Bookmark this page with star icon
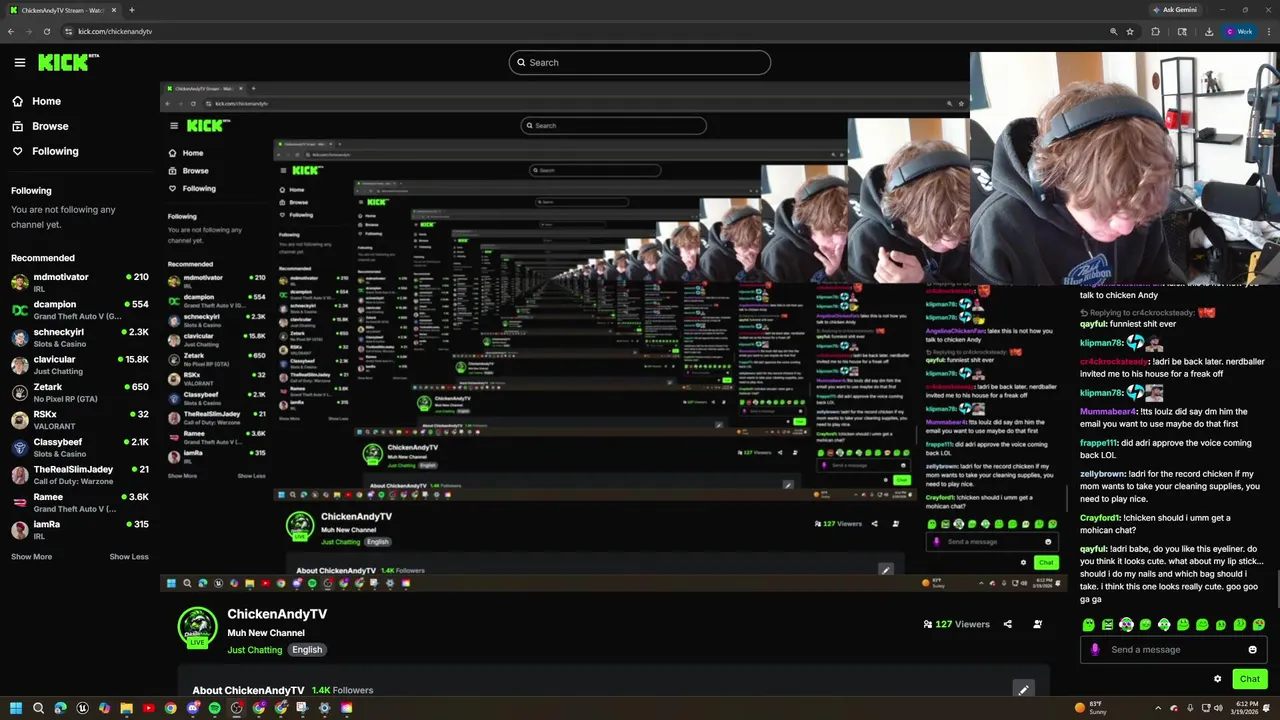The height and width of the screenshot is (720, 1280). (x=1130, y=31)
